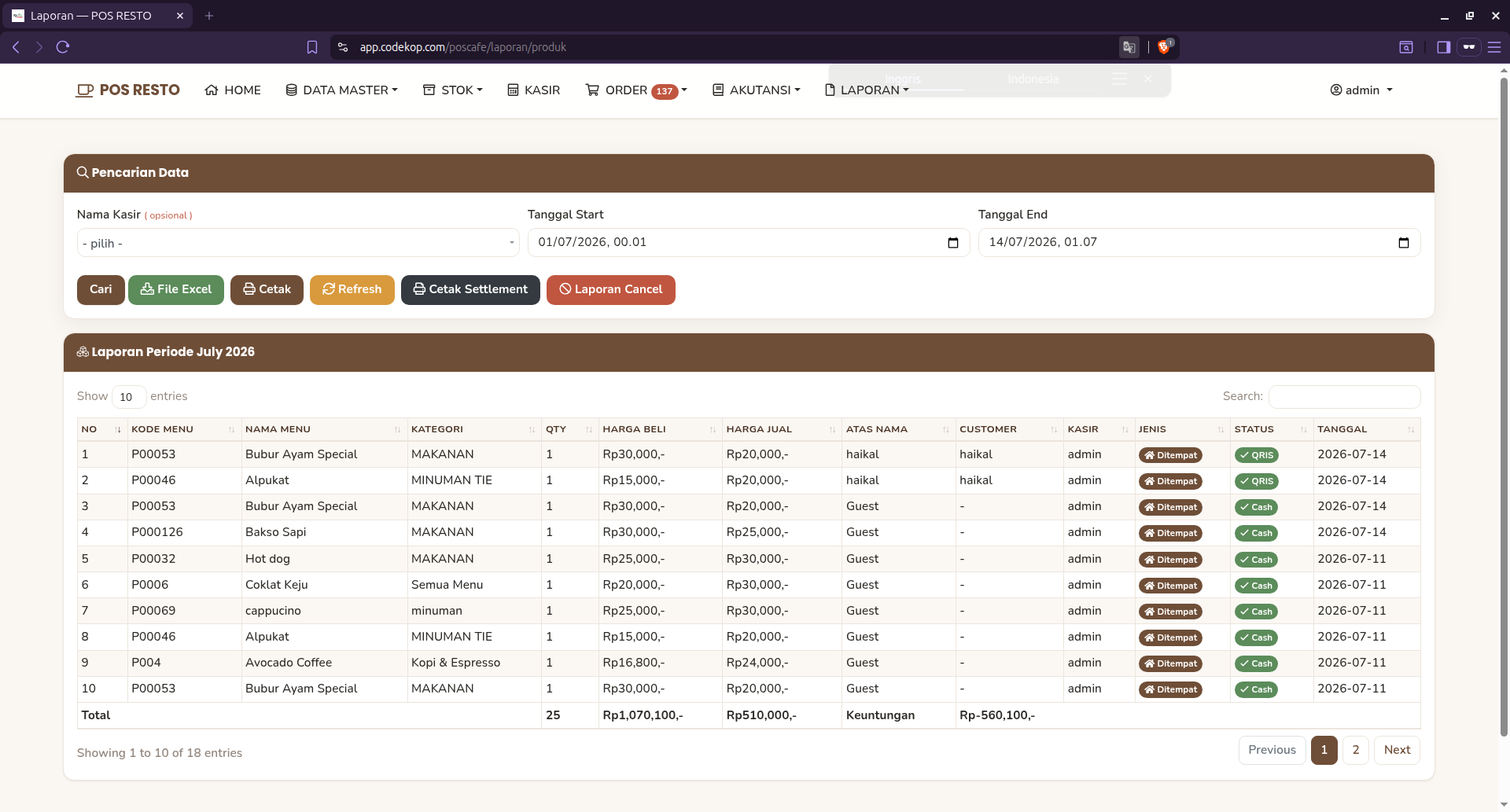The height and width of the screenshot is (812, 1510).
Task: Select the Laporan — POS RESTO browser tab
Action: [x=98, y=16]
